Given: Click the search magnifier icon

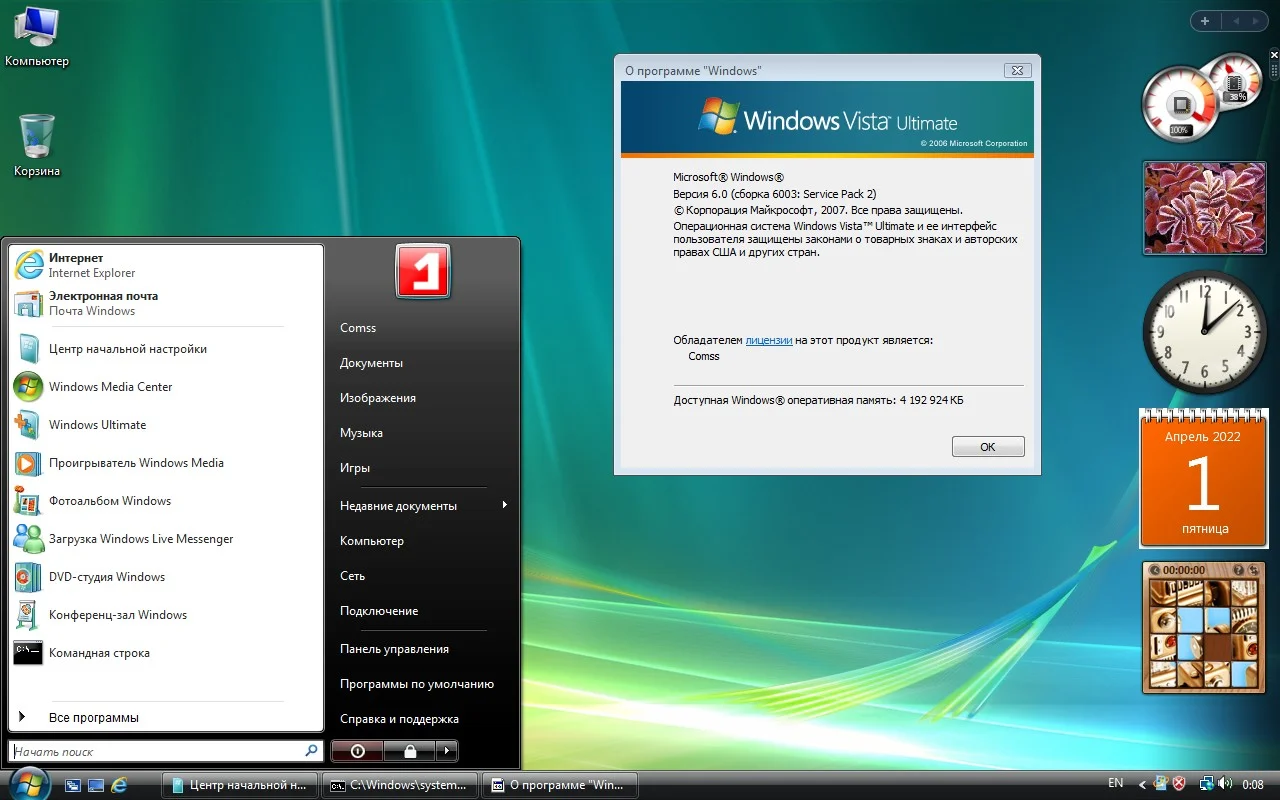Looking at the screenshot, I should pyautogui.click(x=311, y=750).
